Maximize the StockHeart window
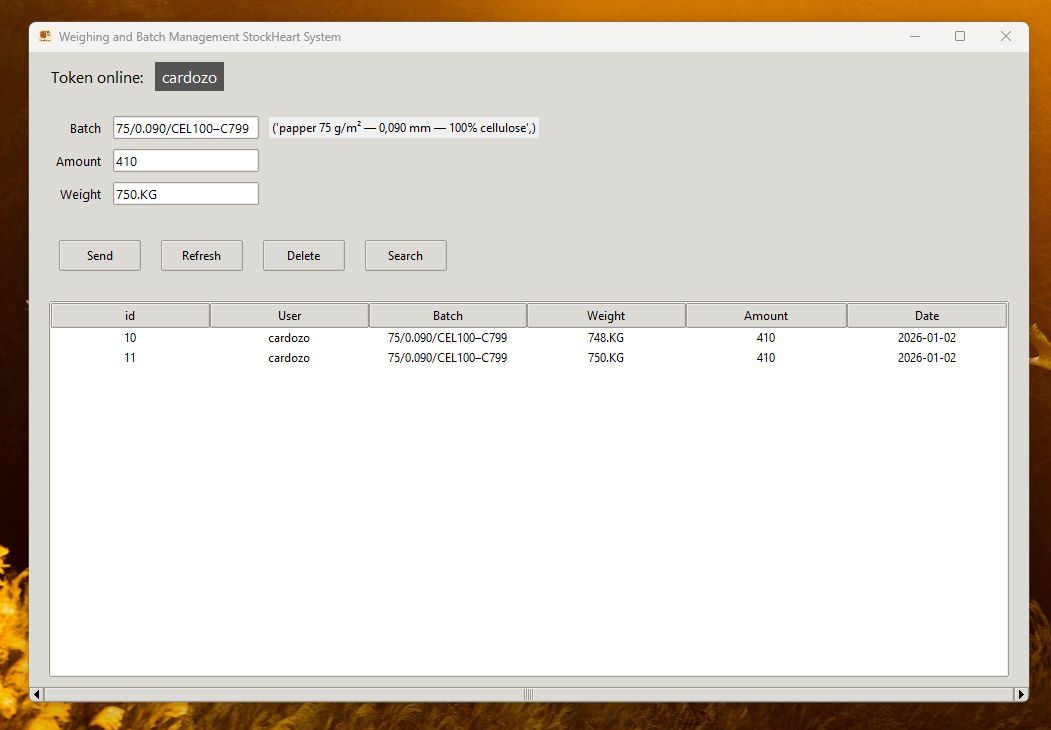This screenshot has height=730, width=1051. coord(960,37)
